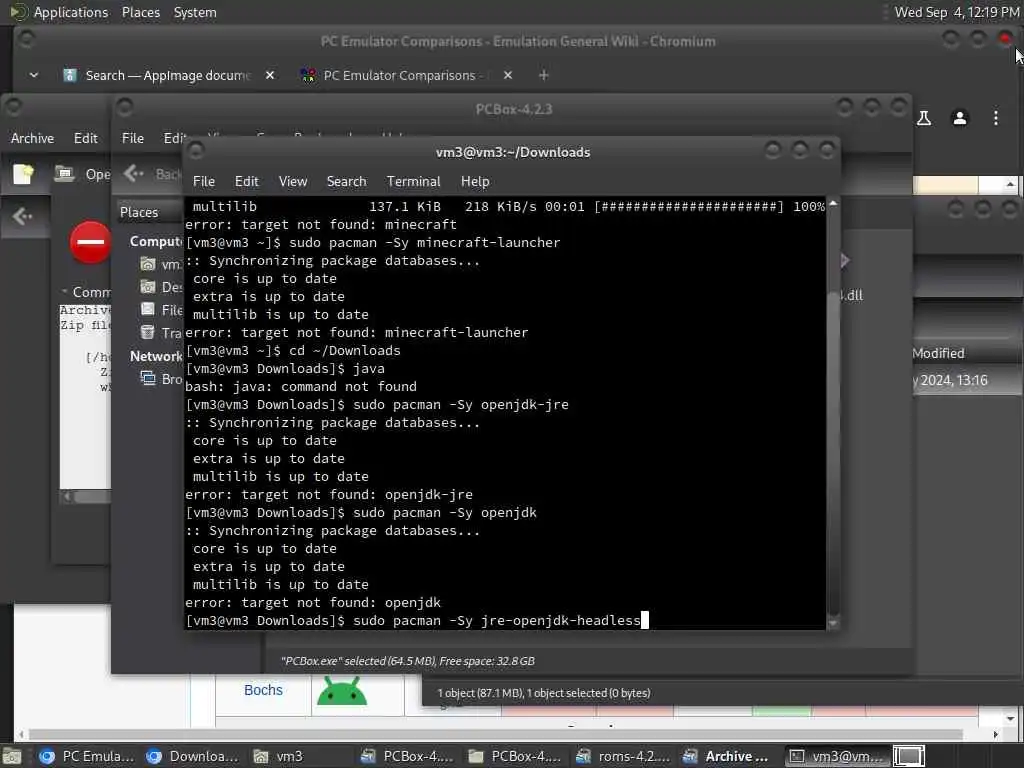Switch to roms-4.2... taskbar button
Screen dimensions: 1024x768
[623, 756]
